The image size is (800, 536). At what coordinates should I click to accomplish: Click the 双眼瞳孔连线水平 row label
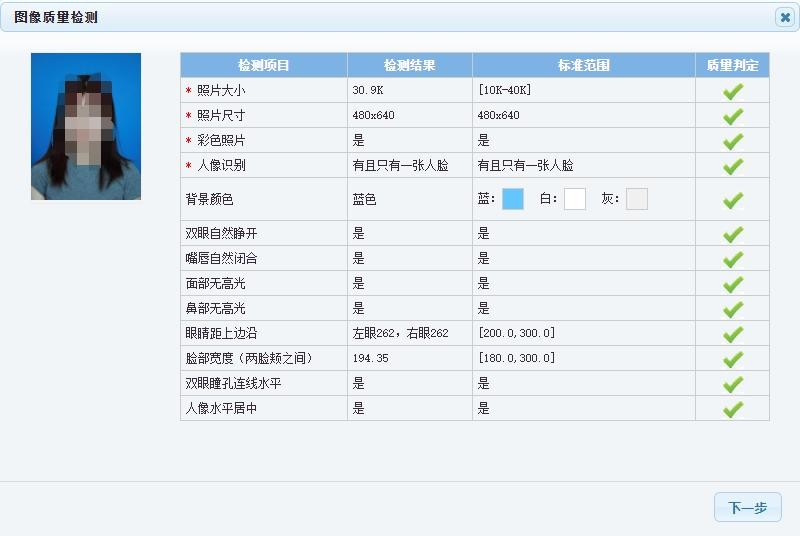pos(233,383)
